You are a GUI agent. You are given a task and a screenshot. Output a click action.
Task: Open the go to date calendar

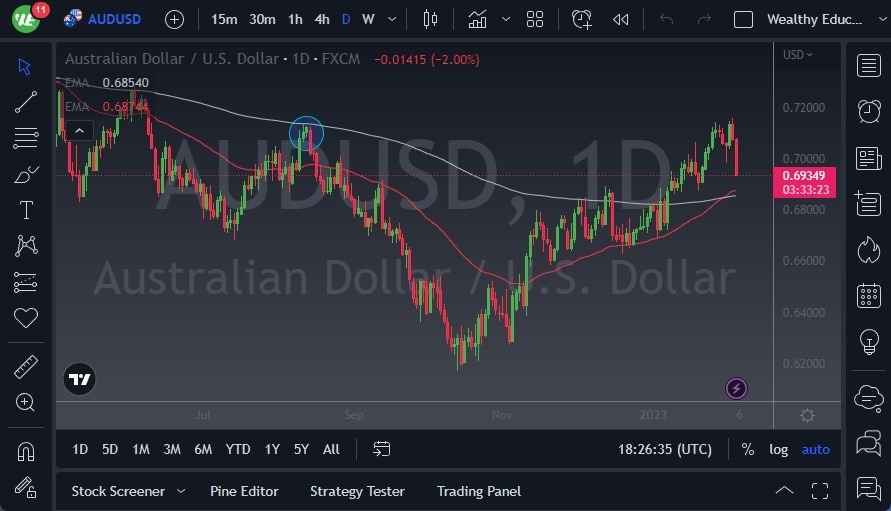click(381, 449)
